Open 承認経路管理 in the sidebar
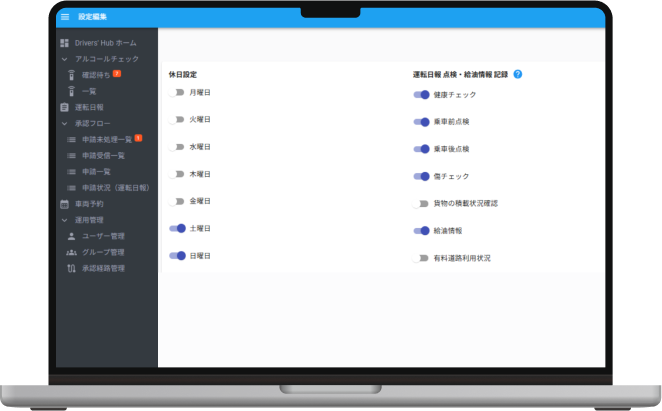Screen dimensions: 662x411 point(103,269)
